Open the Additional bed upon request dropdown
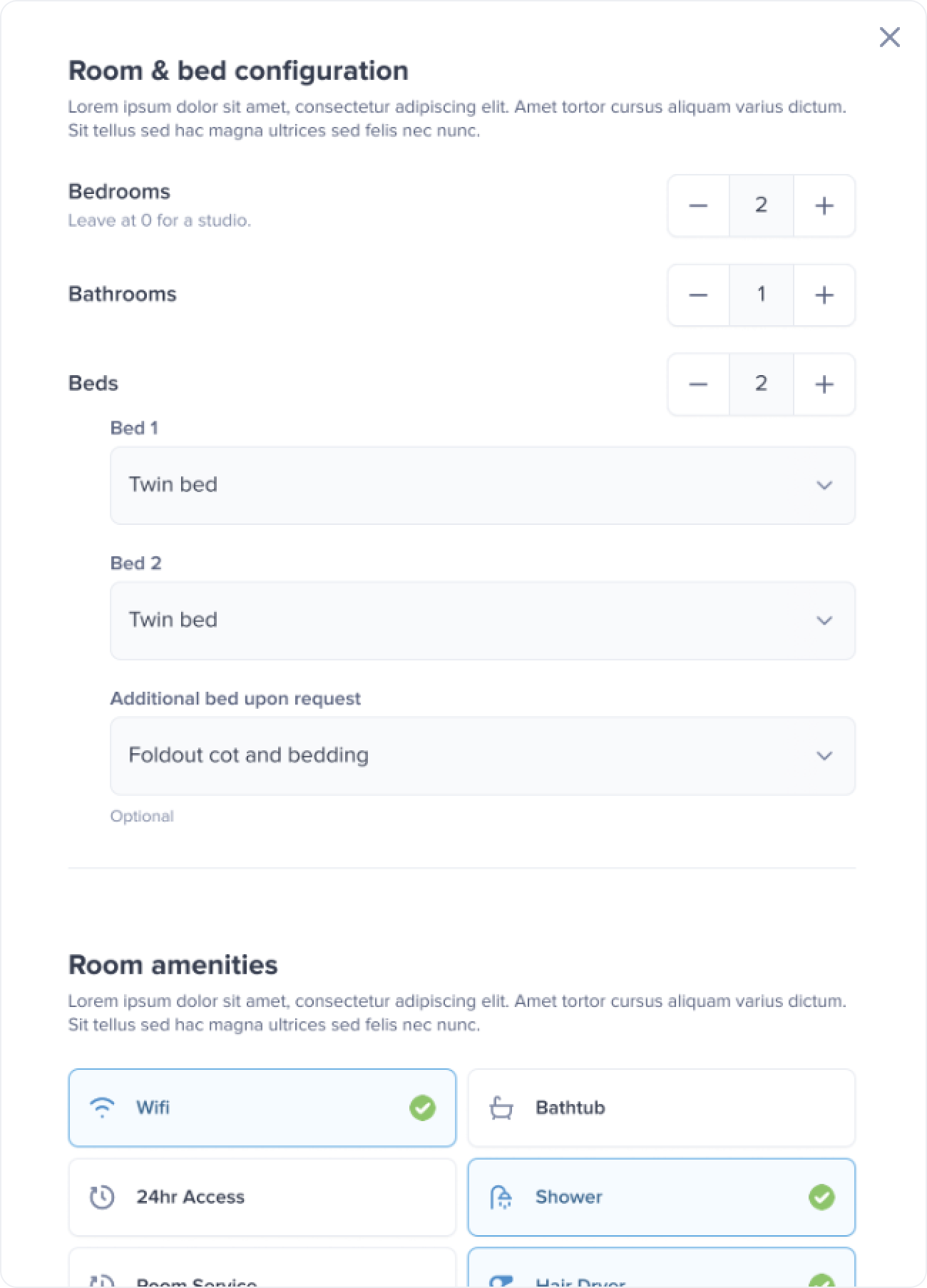Viewport: 927px width, 1288px height. (x=482, y=756)
